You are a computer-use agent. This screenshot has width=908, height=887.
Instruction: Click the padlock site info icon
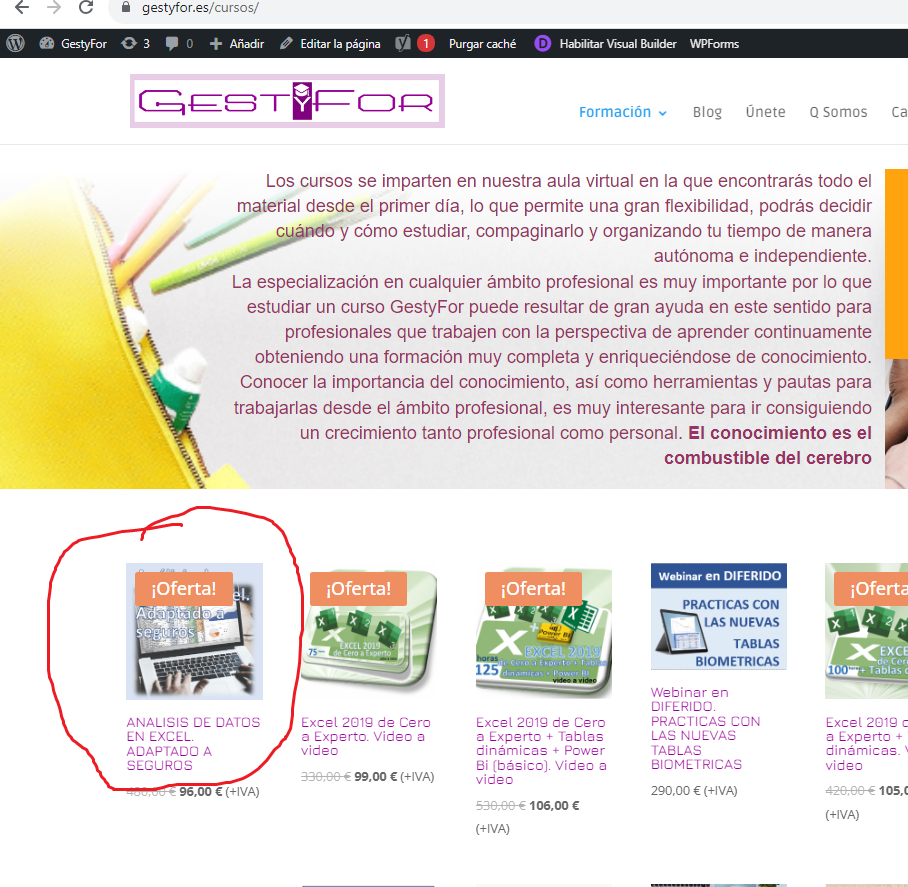click(x=126, y=8)
